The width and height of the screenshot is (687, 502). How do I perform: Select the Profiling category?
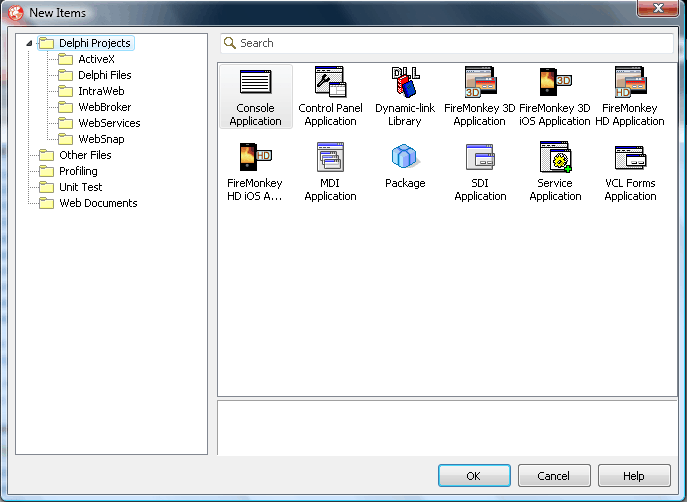pyautogui.click(x=68, y=171)
